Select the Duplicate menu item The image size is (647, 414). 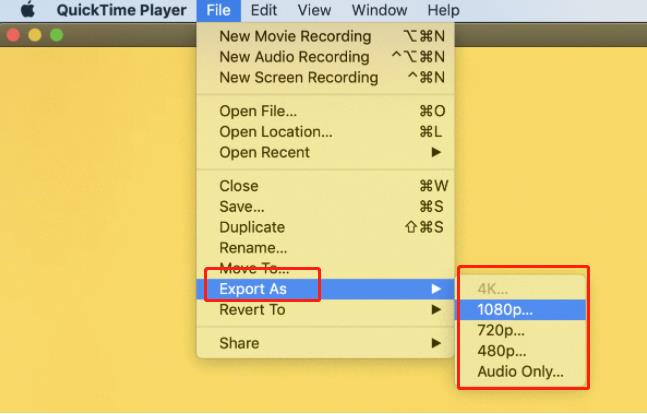[x=326, y=227]
